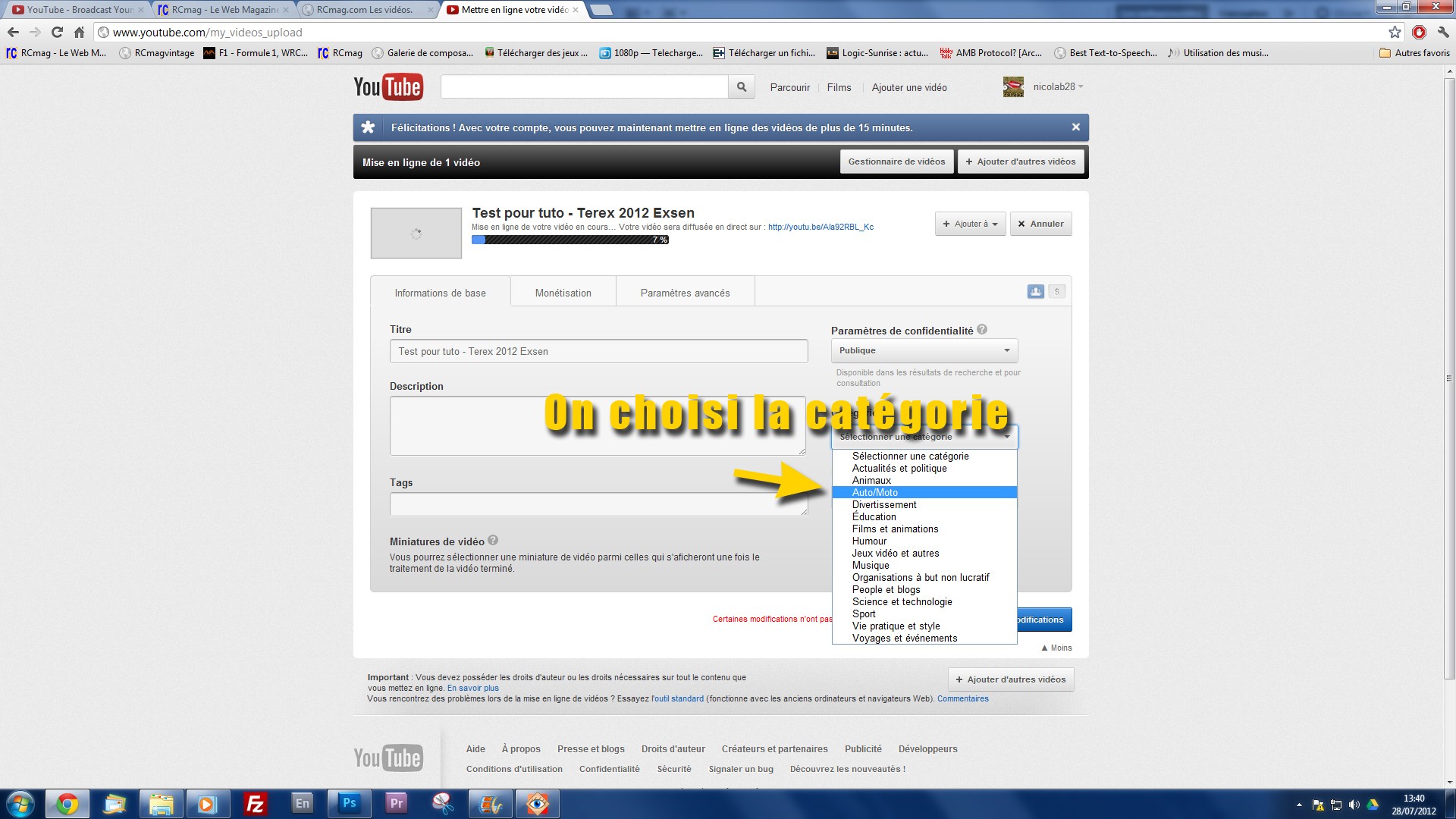Open the Autres favoris bookmarks folder
Viewport: 1456px width, 819px height.
[1414, 53]
